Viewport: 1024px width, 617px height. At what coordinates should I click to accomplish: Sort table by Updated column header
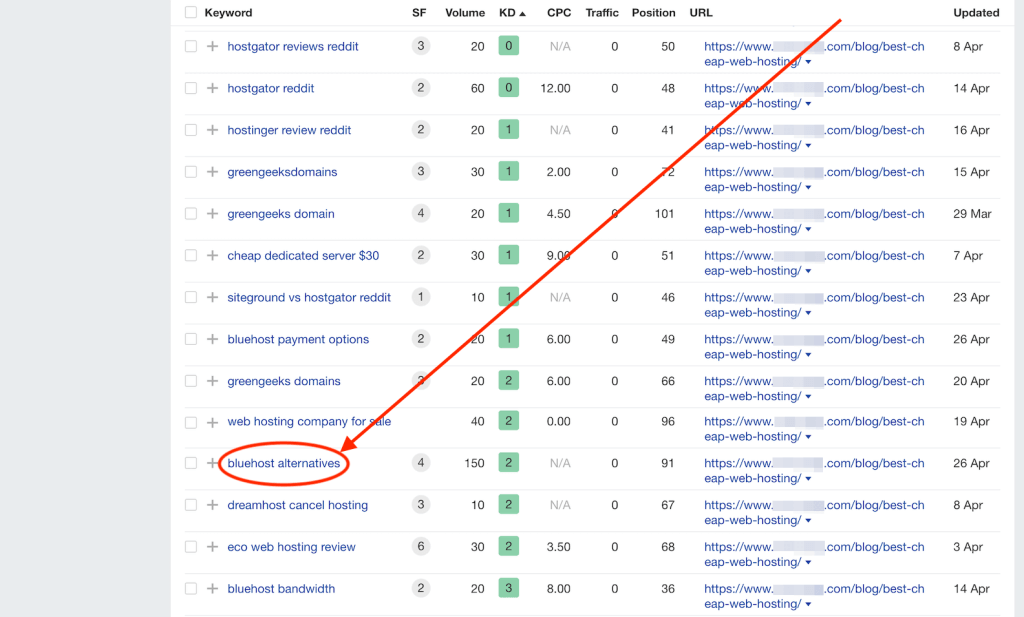976,12
